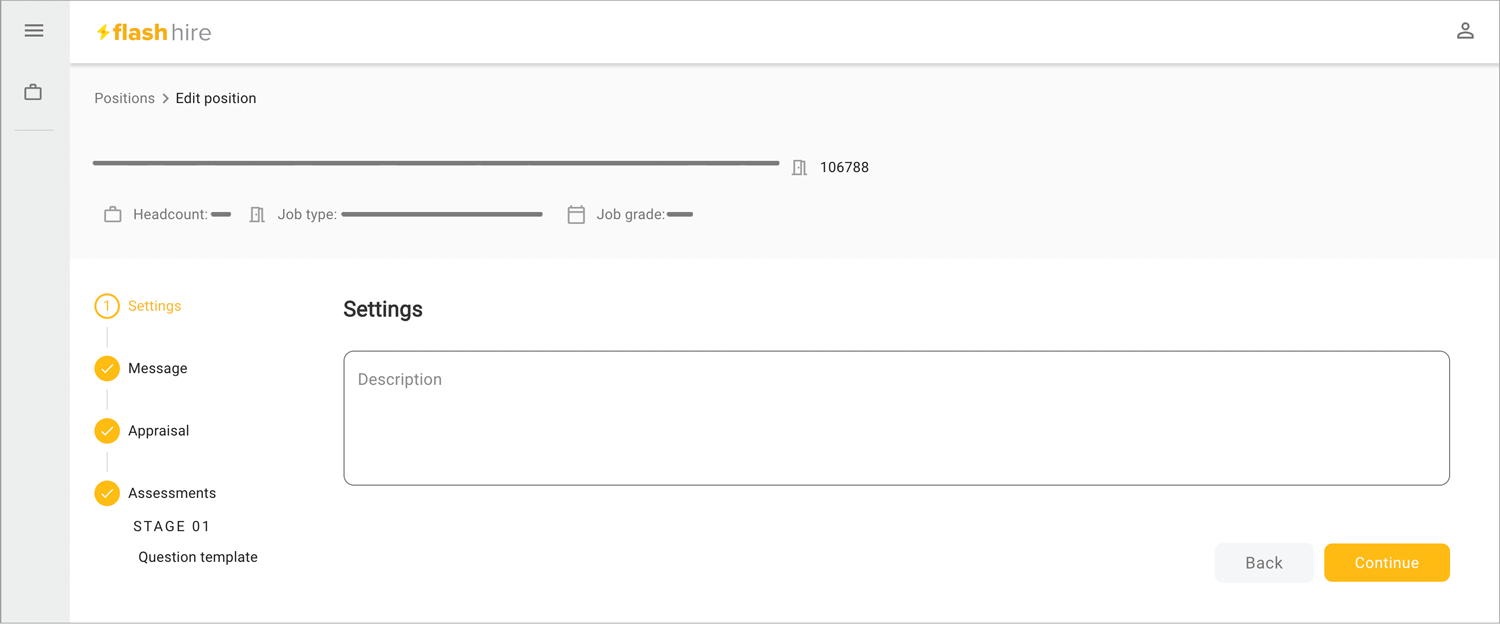
Task: Open the Question template item
Action: (198, 557)
